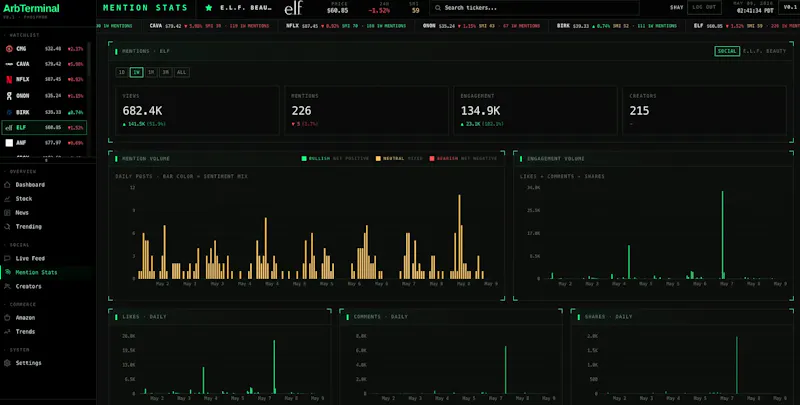800x405 pixels.
Task: Click the CAVA logo icon in watchlist
Action: (x=9, y=64)
